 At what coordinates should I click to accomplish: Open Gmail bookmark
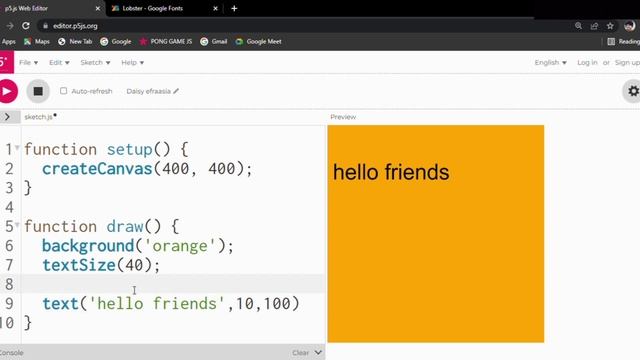[214, 42]
